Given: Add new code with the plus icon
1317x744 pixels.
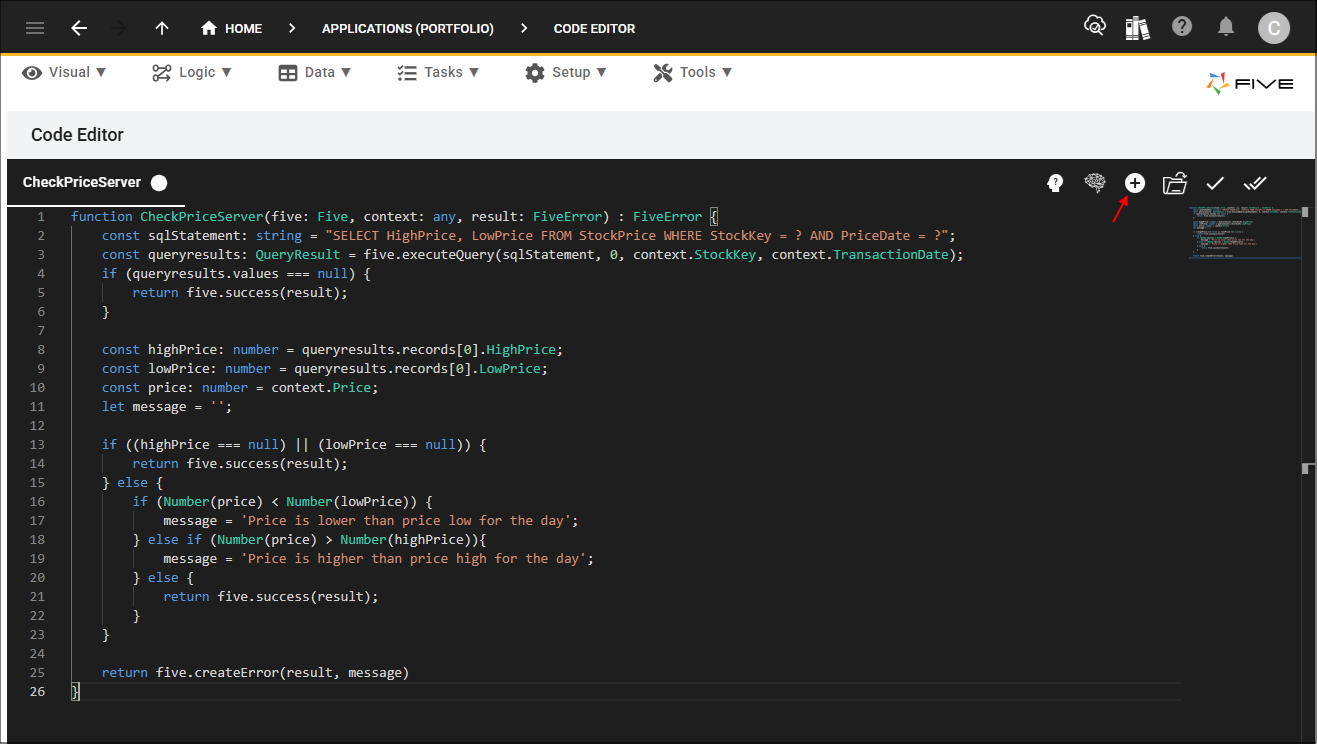Looking at the screenshot, I should (x=1134, y=183).
